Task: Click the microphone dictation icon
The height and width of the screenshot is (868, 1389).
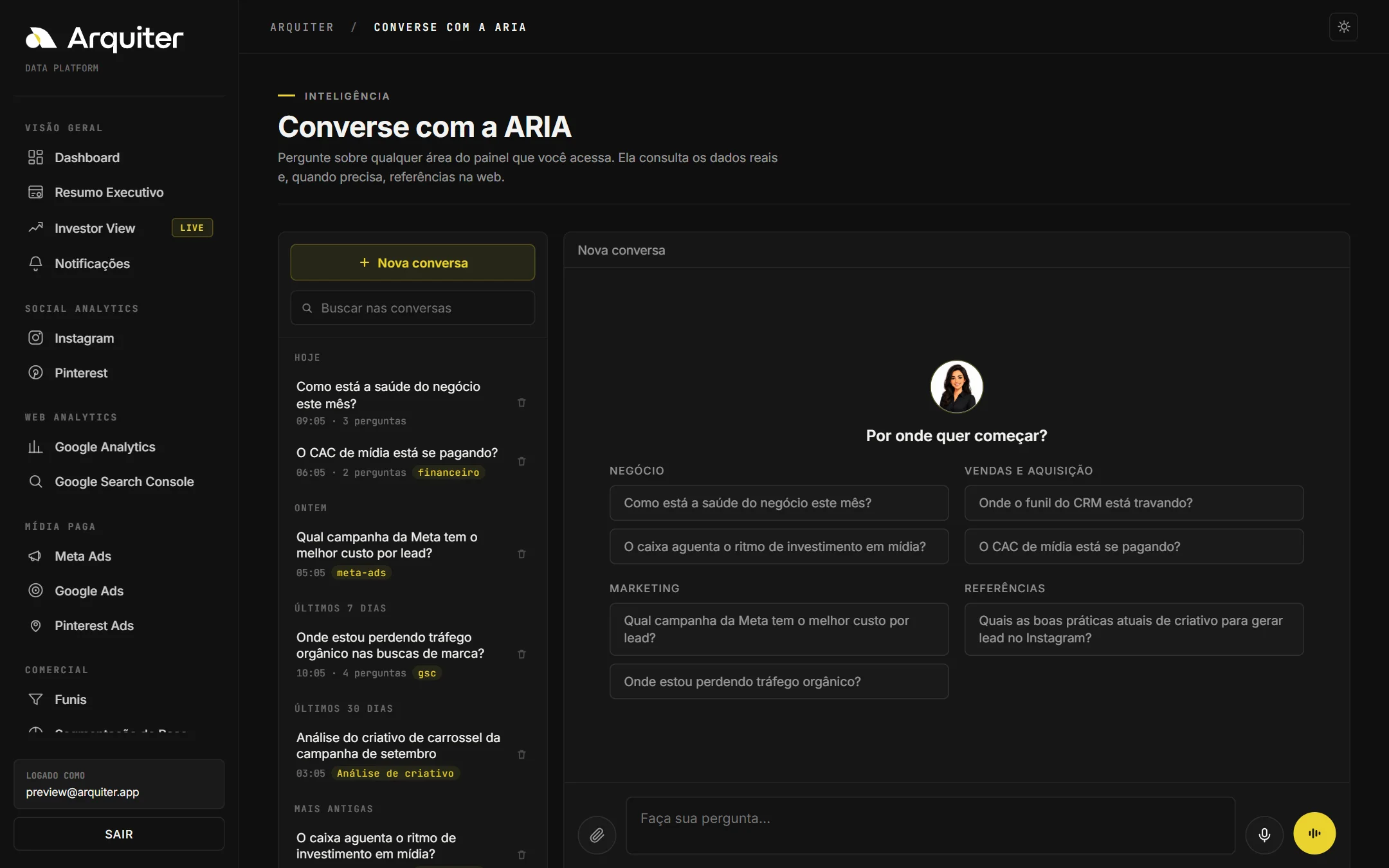Action: pyautogui.click(x=1264, y=835)
